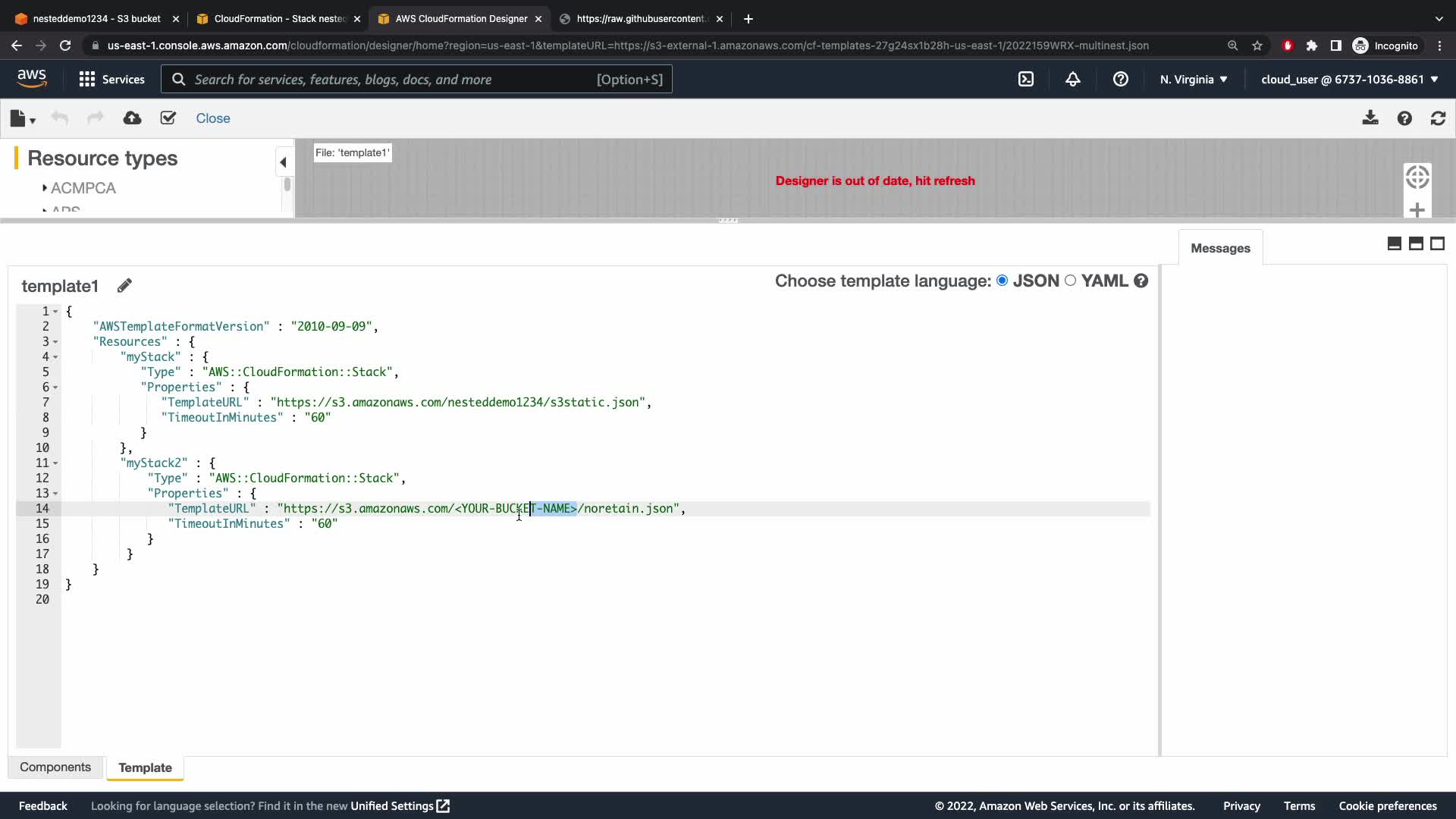
Task: Open the Messages tab
Action: pyautogui.click(x=1220, y=248)
